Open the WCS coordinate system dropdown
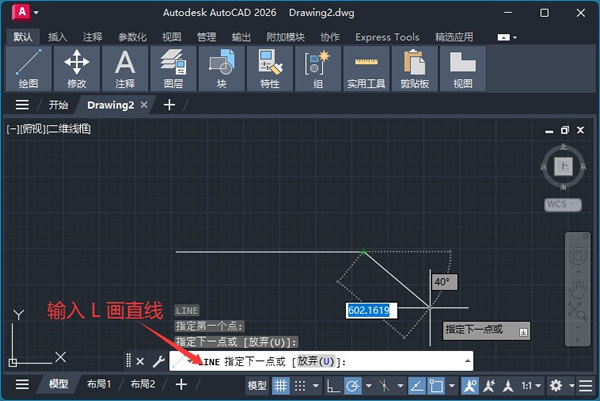 tap(563, 204)
